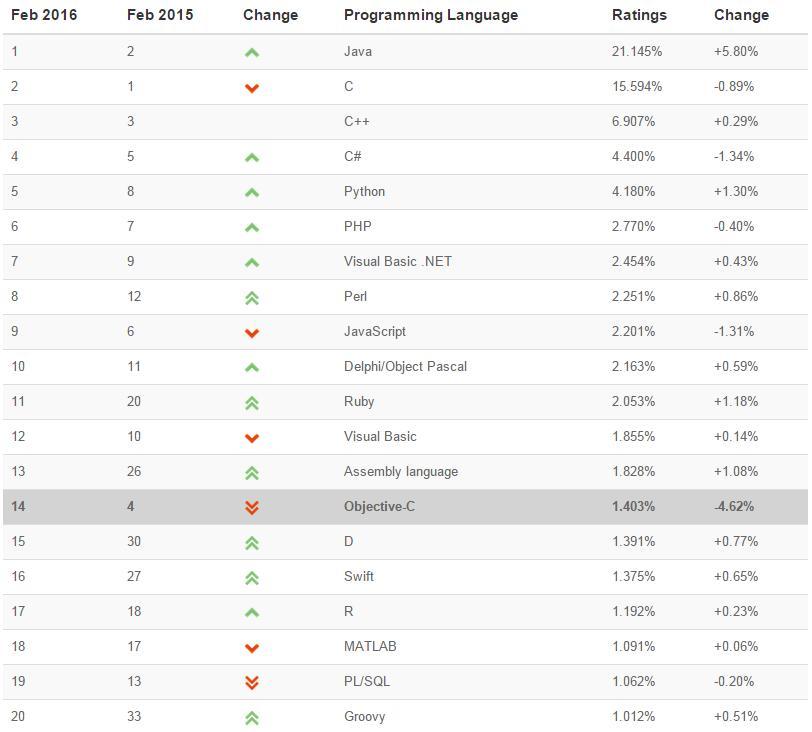
Task: Click the double down arrow in PL/SQL row
Action: click(252, 682)
